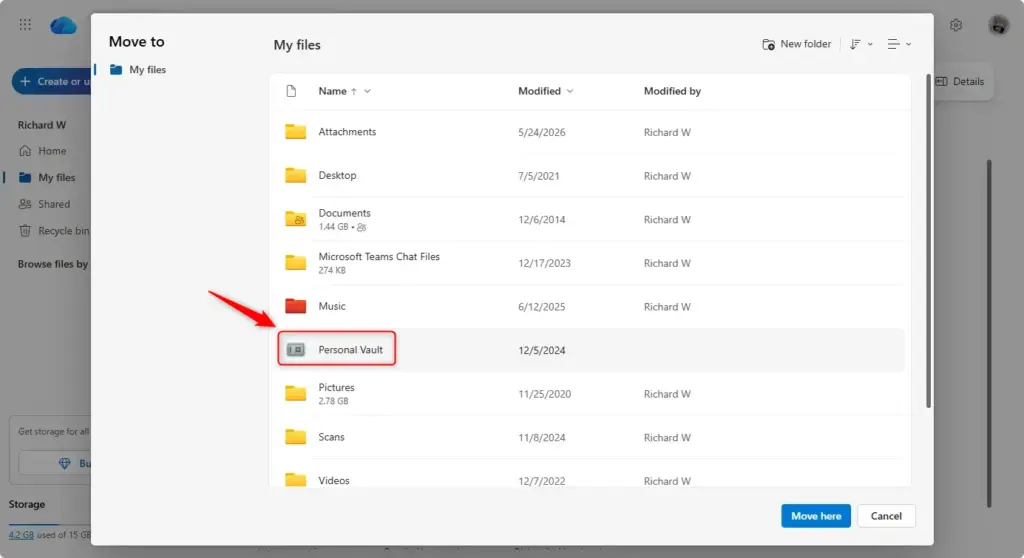The height and width of the screenshot is (558, 1024).
Task: Sort by Modified column header
Action: (x=539, y=91)
